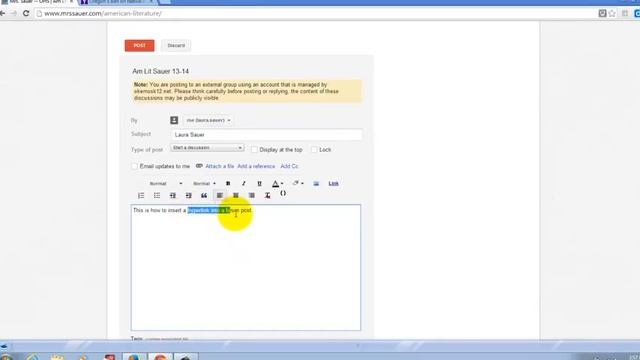Click the 'Add Cc' link
640x360 pixels.
tap(289, 166)
